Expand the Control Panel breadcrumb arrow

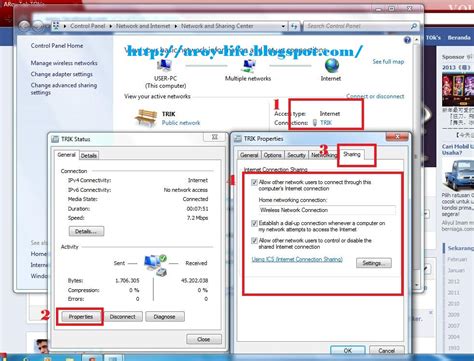point(110,26)
